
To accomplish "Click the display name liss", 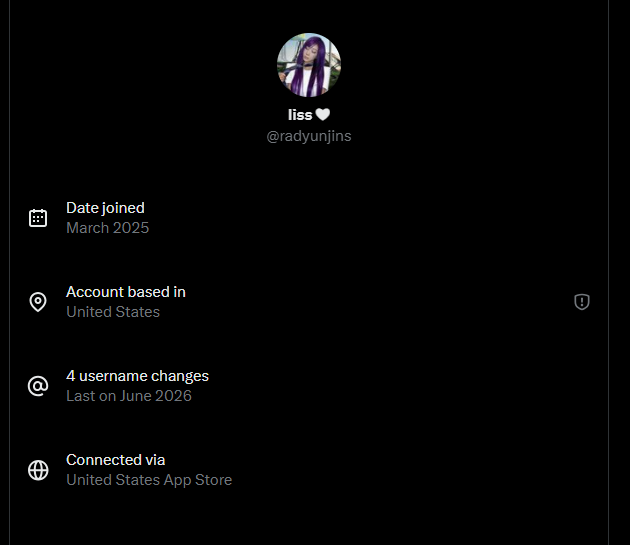I will click(x=300, y=115).
